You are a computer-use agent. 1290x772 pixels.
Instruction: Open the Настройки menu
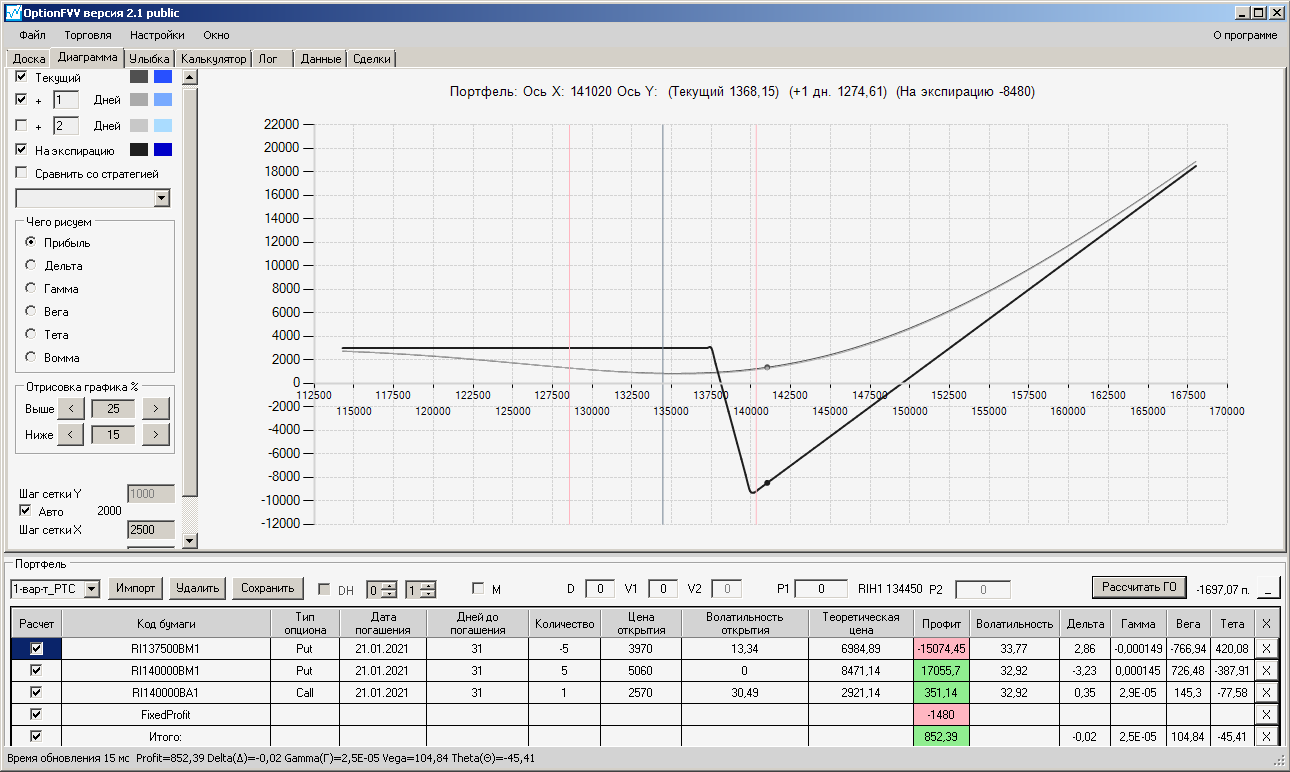pos(157,35)
